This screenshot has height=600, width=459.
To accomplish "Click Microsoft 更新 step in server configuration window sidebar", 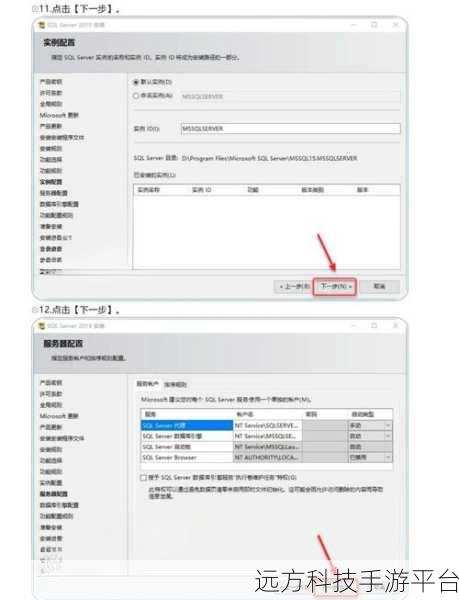I will click(59, 416).
